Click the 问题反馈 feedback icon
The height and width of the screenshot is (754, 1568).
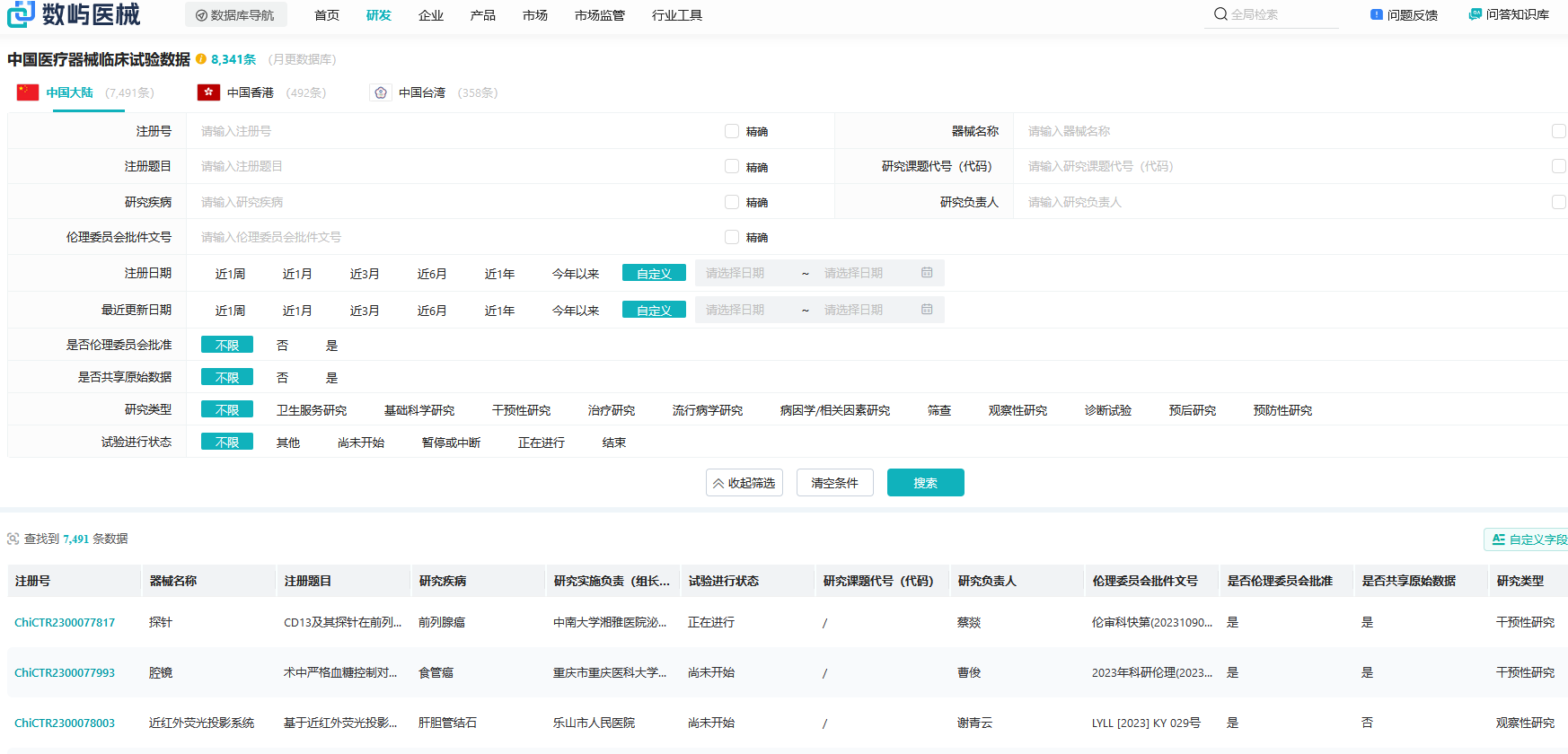pyautogui.click(x=1376, y=14)
